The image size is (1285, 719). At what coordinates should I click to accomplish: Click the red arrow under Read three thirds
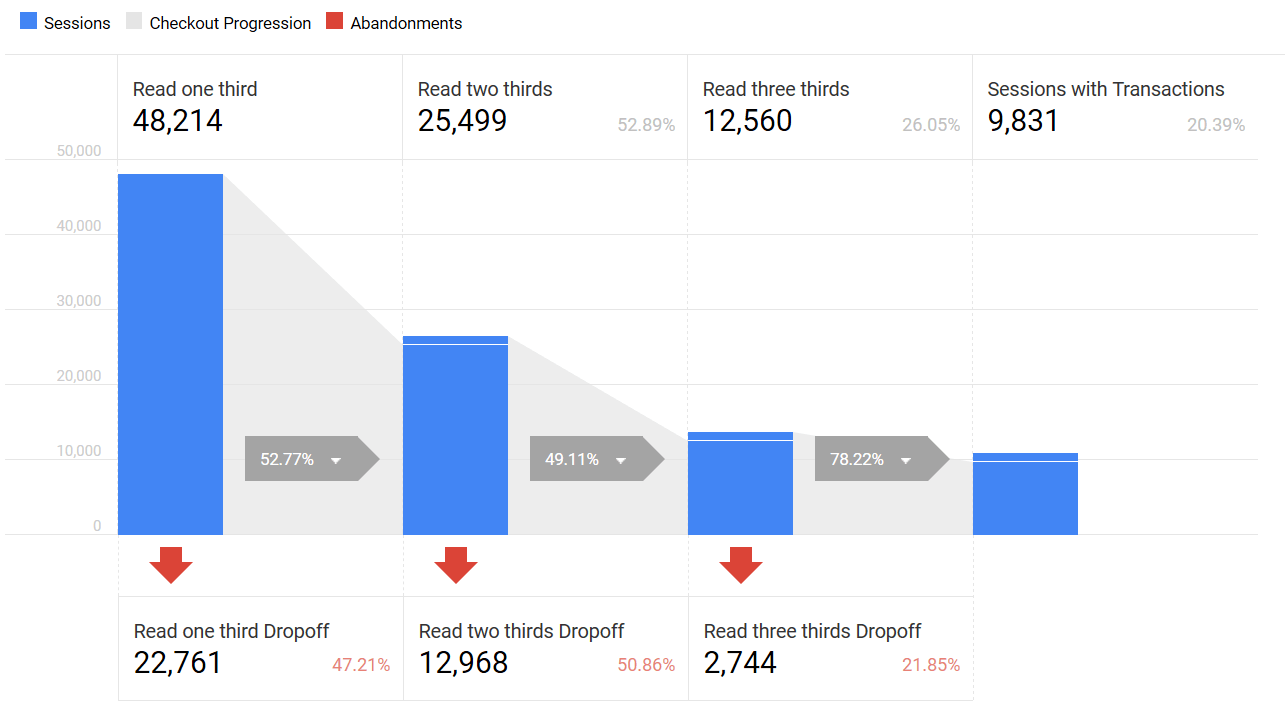pos(741,565)
